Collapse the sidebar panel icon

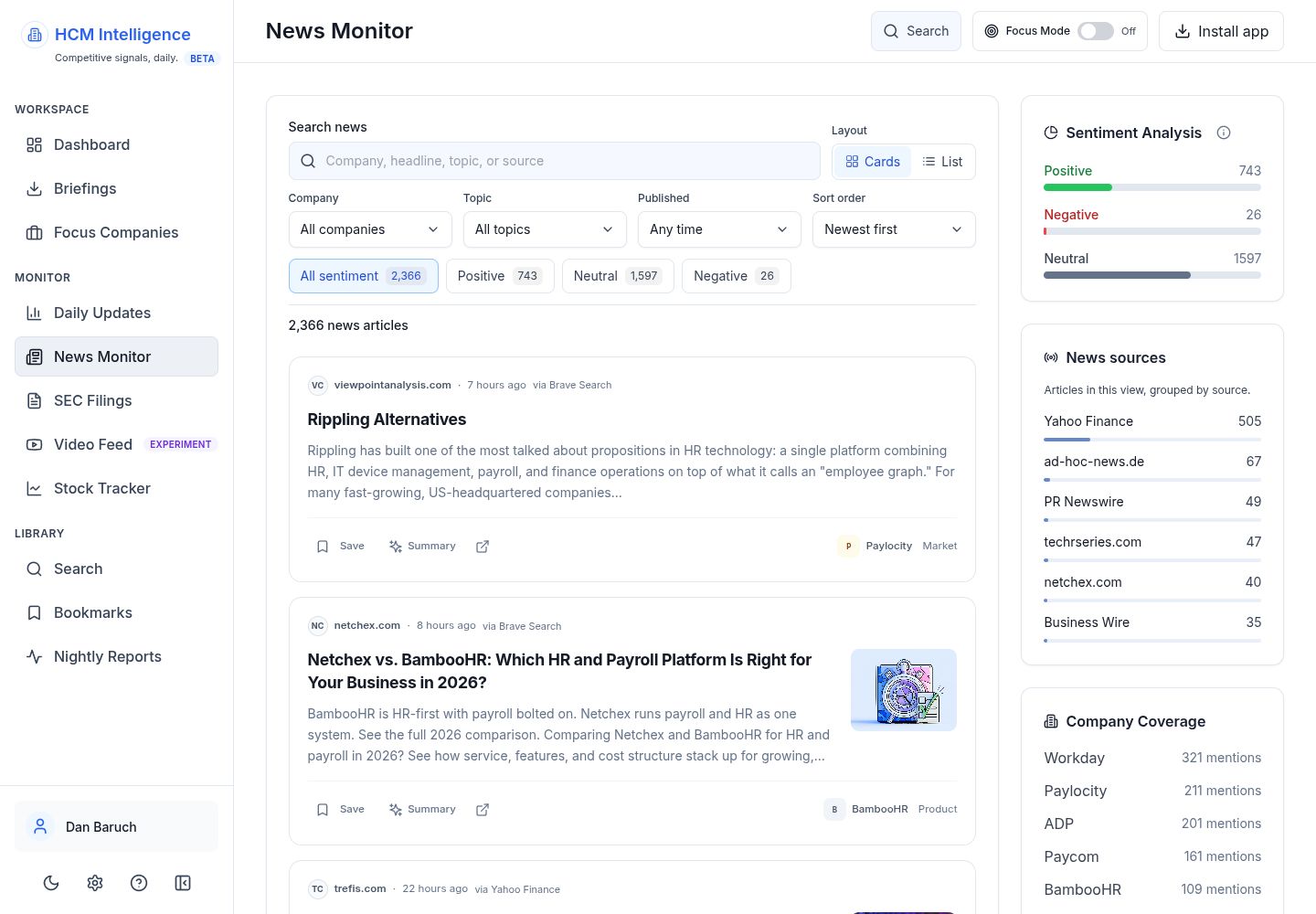[x=183, y=883]
